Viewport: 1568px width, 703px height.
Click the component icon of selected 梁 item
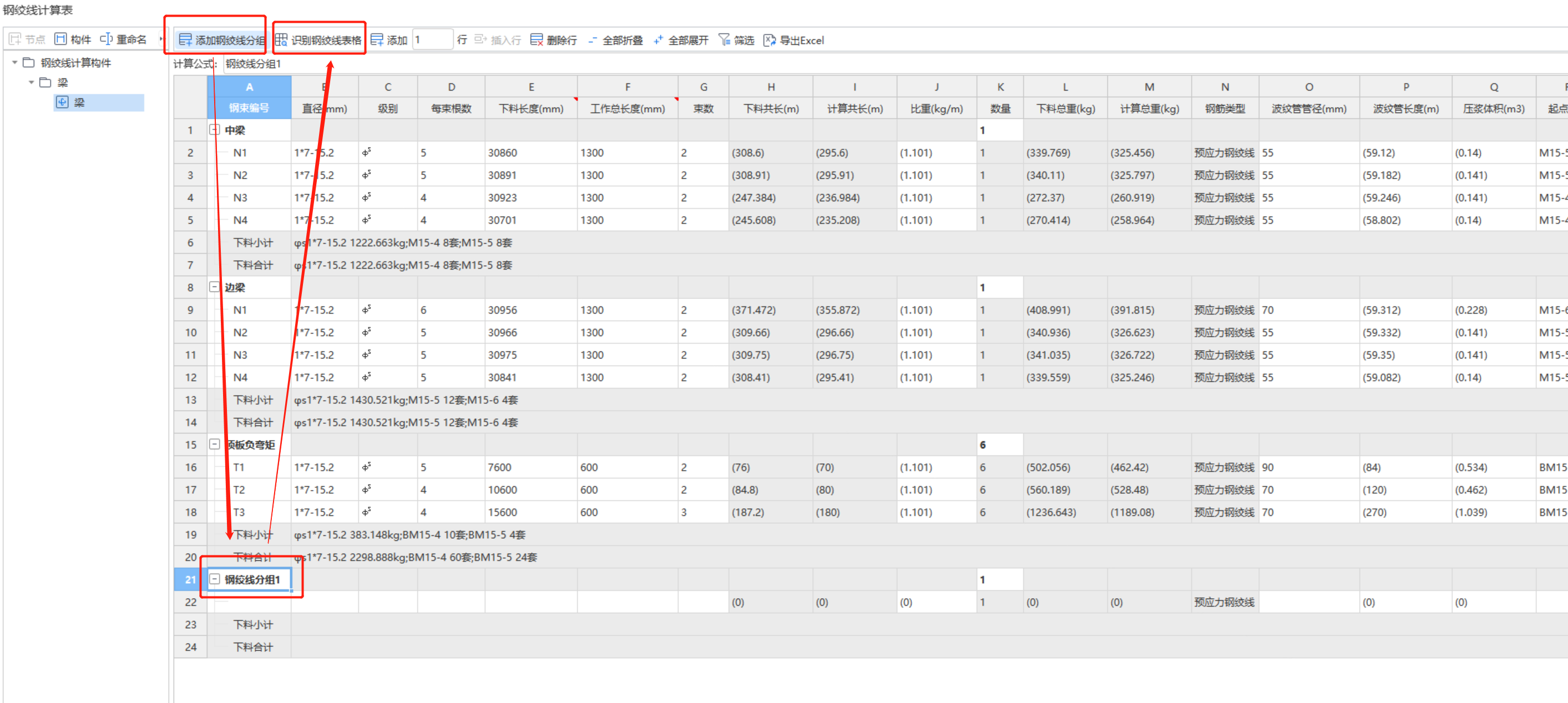62,102
